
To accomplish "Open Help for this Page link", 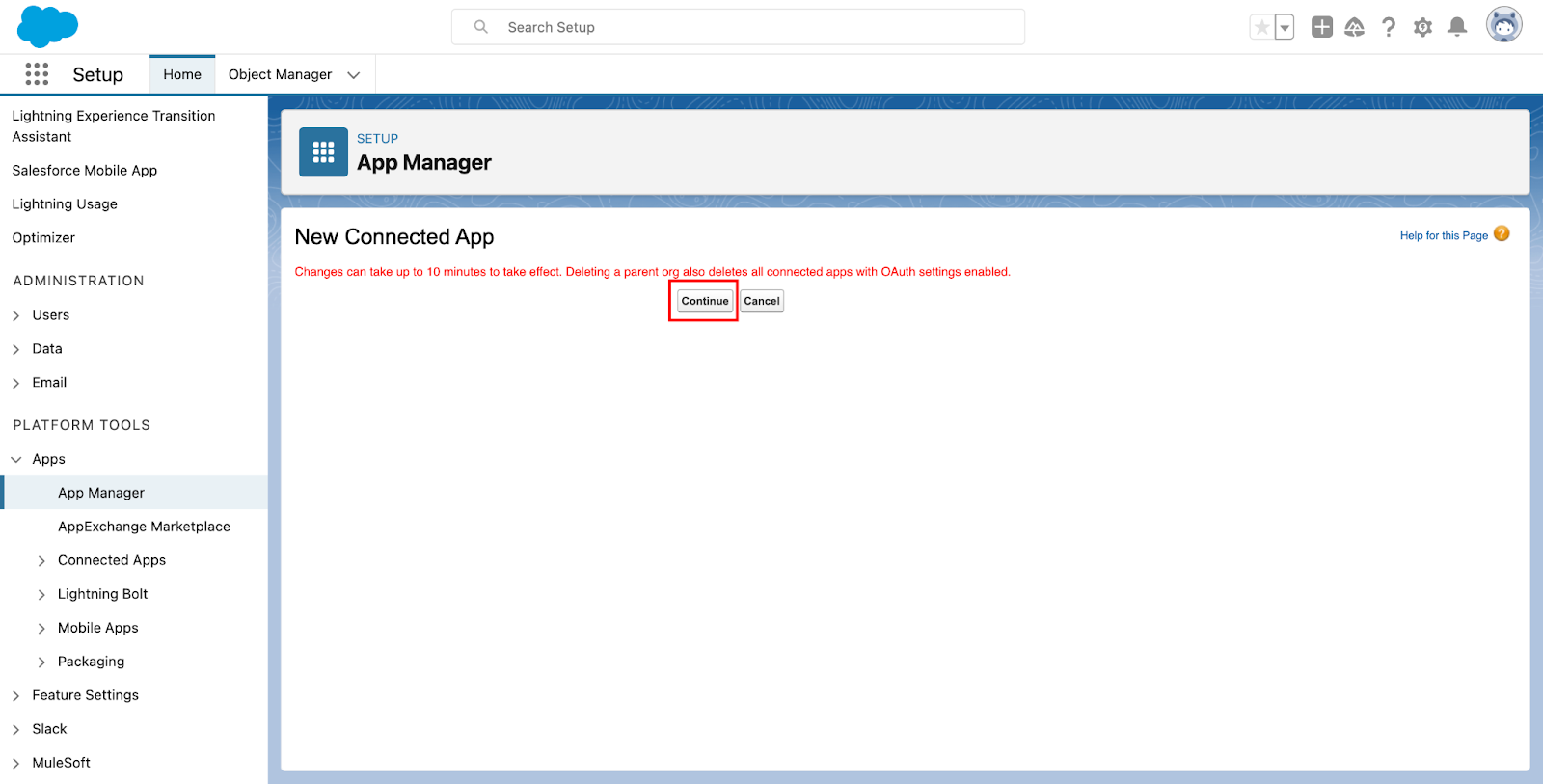I will coord(1444,235).
